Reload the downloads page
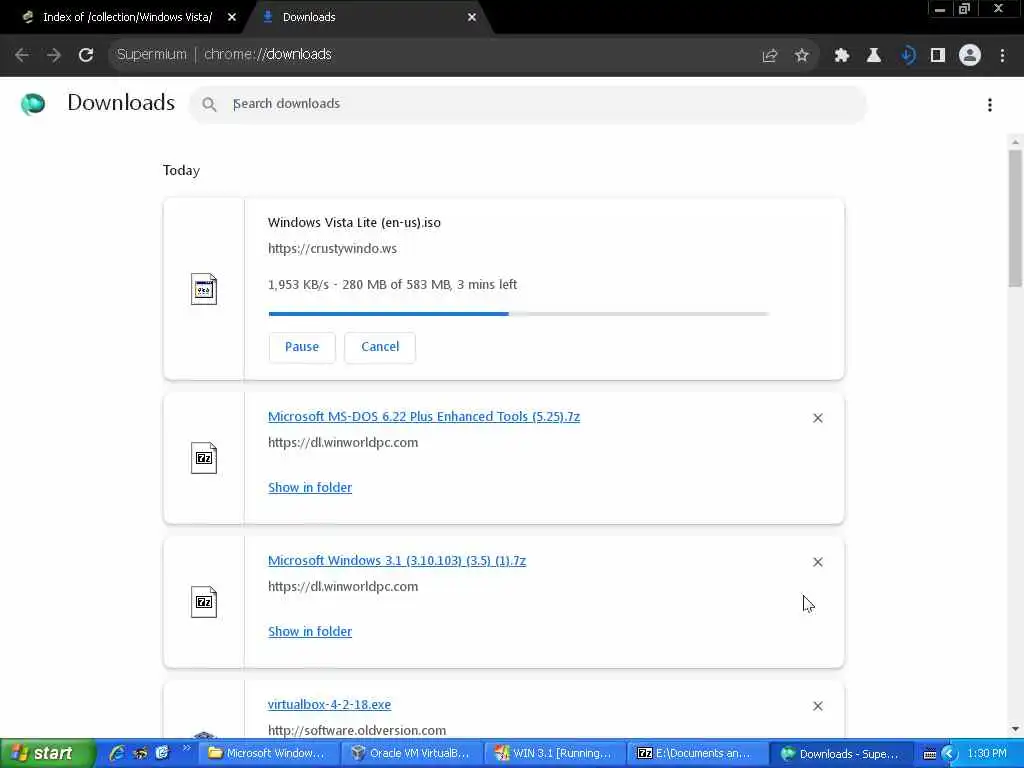The width and height of the screenshot is (1024, 768). point(86,55)
